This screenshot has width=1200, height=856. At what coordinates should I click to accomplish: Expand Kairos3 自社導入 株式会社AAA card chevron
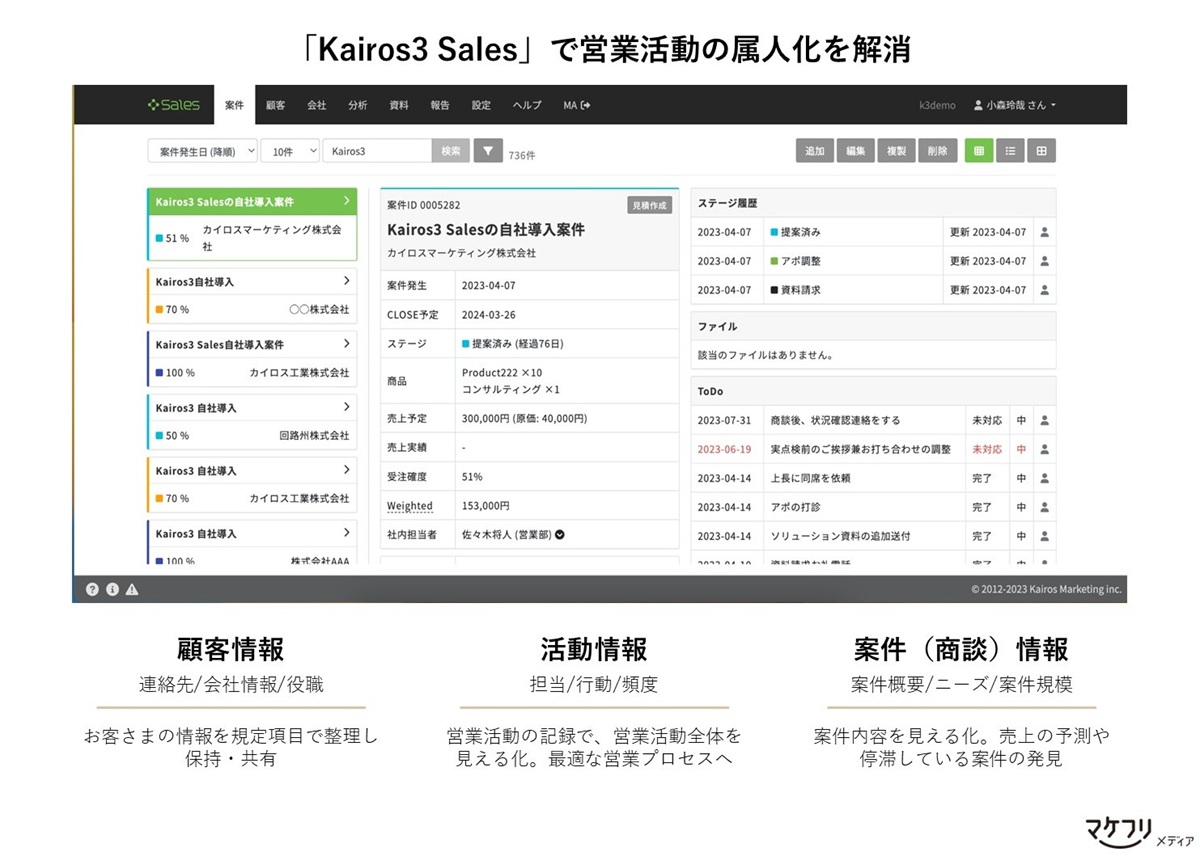pyautogui.click(x=347, y=532)
